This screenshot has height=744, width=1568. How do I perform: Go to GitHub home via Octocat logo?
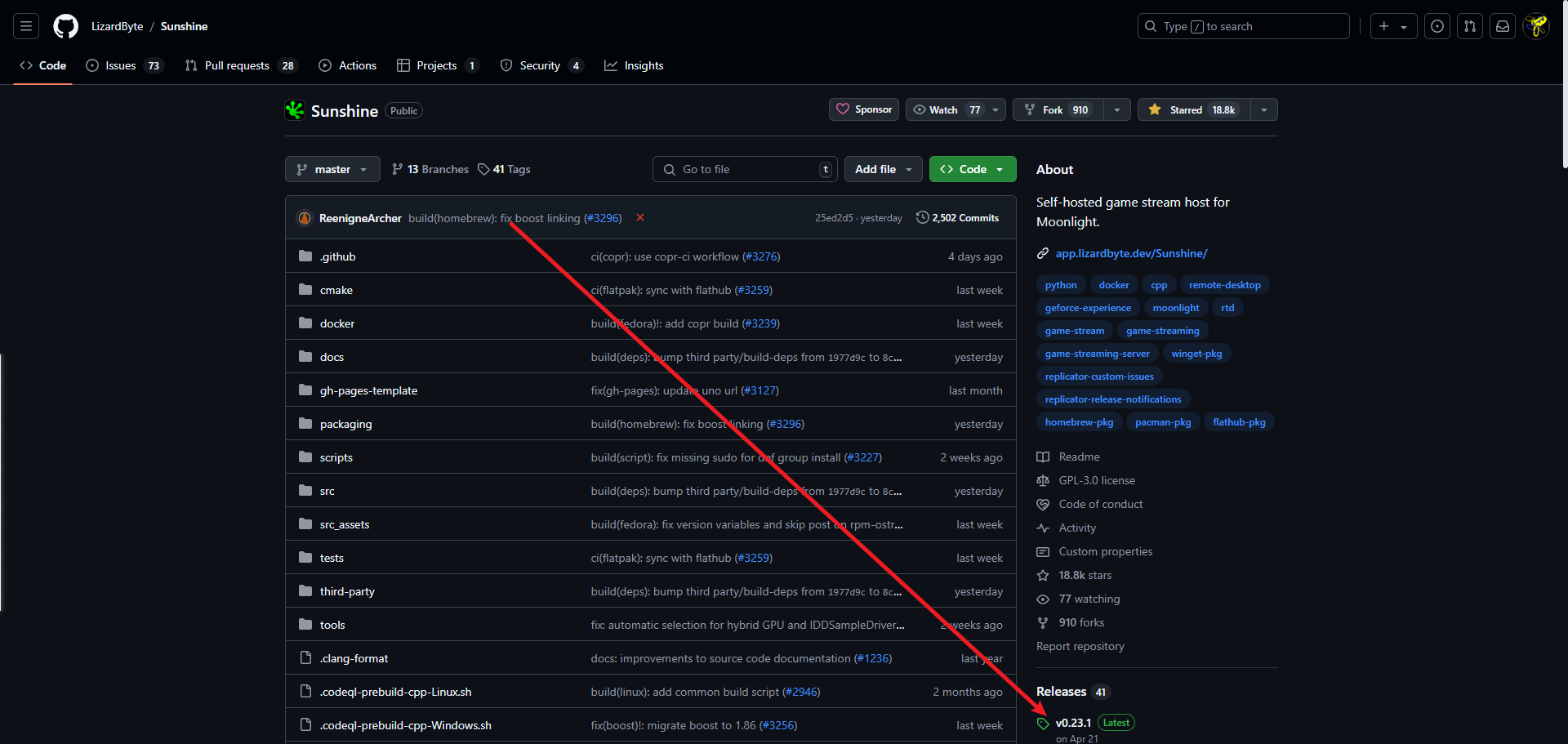point(65,26)
